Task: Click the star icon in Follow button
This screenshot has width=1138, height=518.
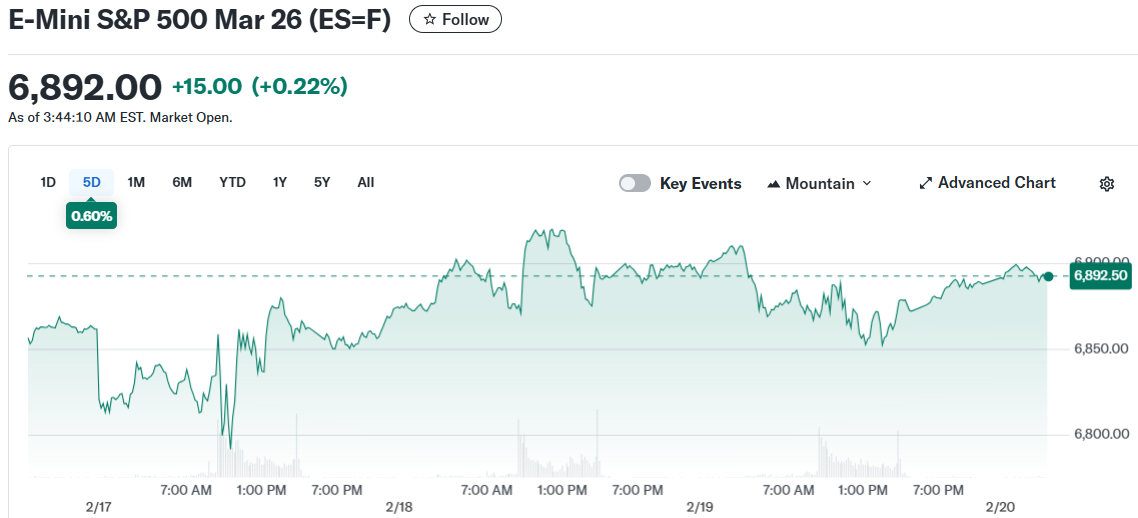Action: point(430,20)
